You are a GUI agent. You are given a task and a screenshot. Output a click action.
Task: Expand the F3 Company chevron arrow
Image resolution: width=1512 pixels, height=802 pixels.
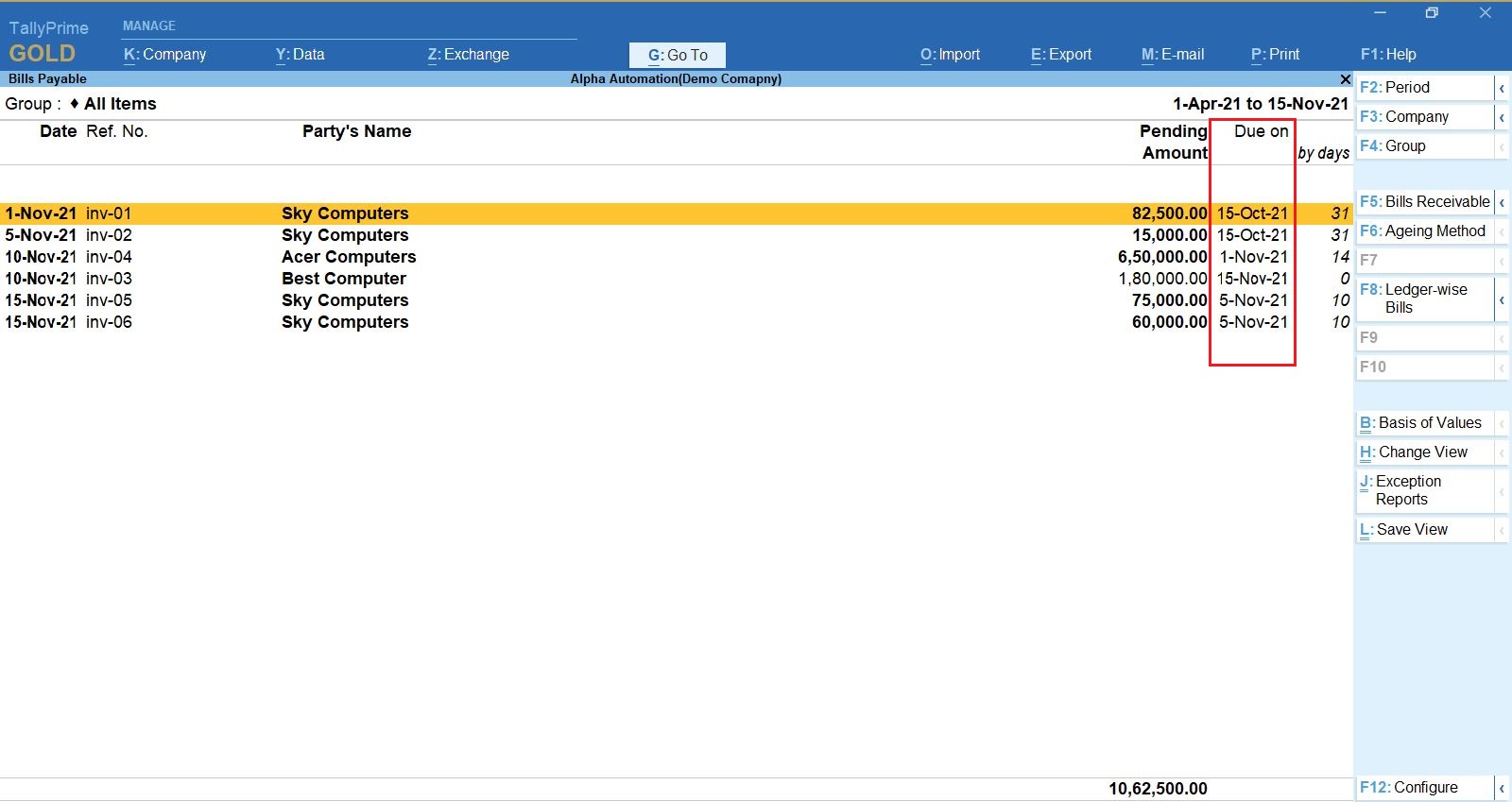click(1501, 117)
